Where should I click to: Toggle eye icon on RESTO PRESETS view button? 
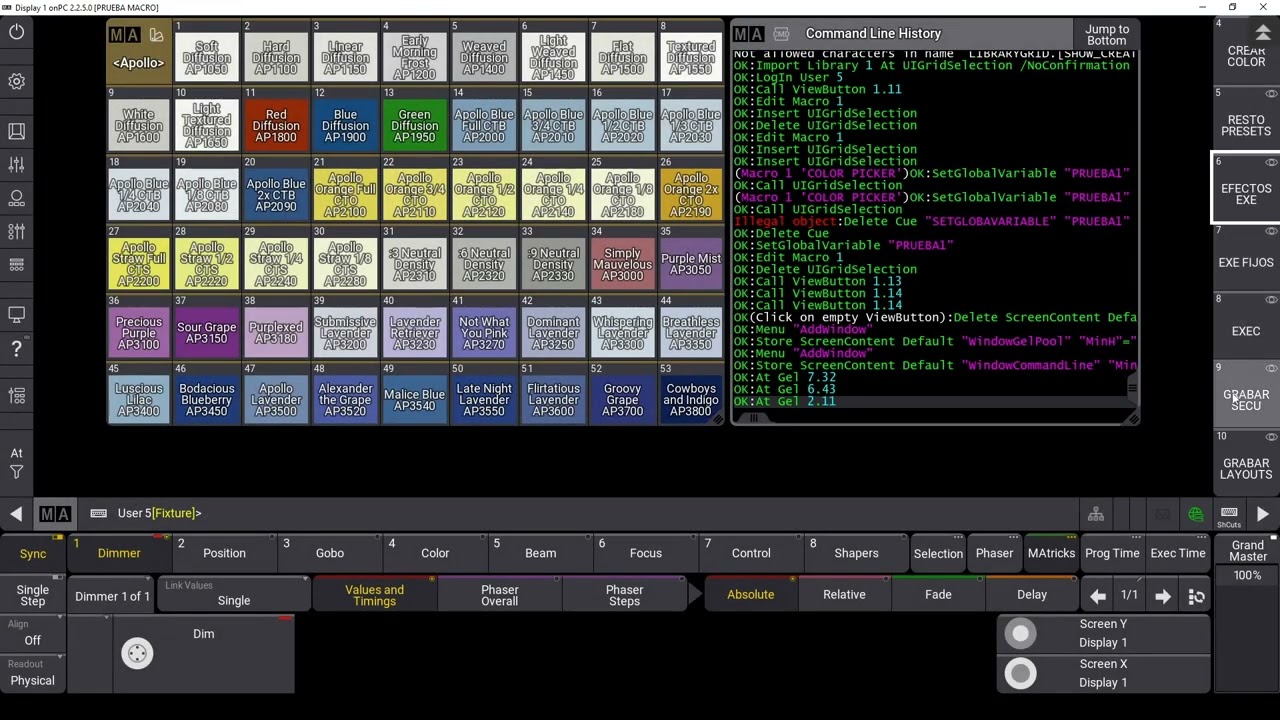point(1271,93)
